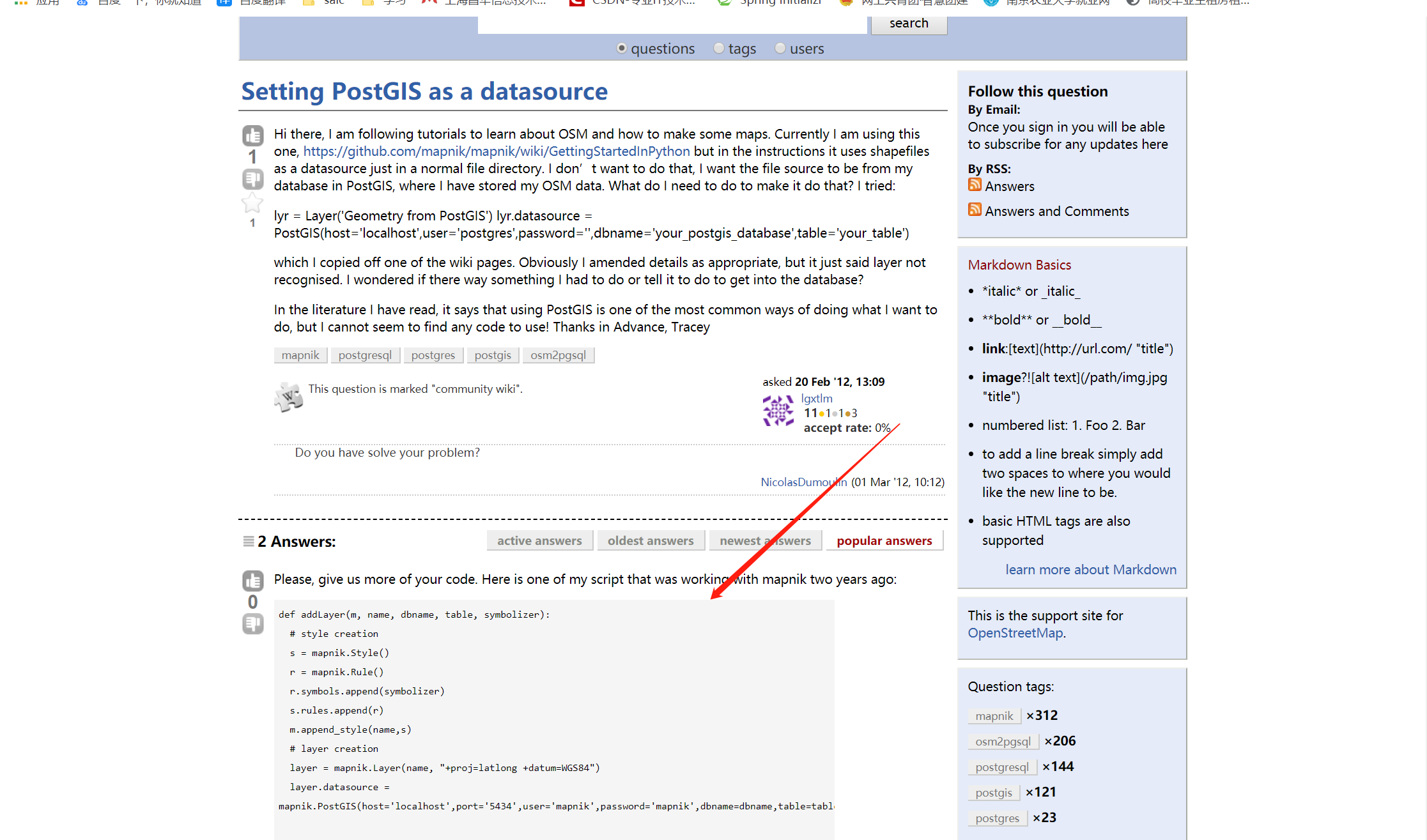This screenshot has height=840, width=1427.
Task: Click the search input field
Action: click(x=672, y=24)
